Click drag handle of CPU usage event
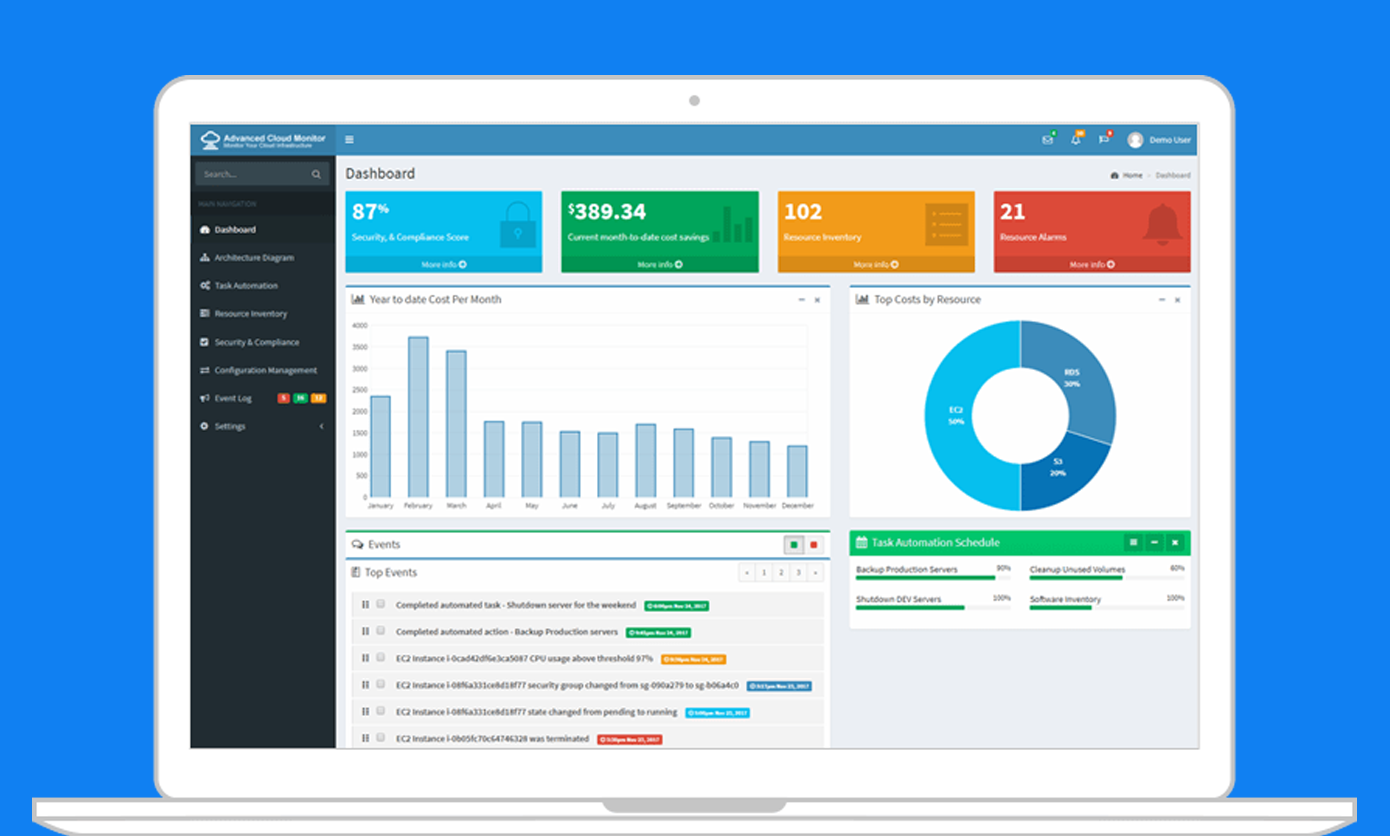 pyautogui.click(x=365, y=658)
